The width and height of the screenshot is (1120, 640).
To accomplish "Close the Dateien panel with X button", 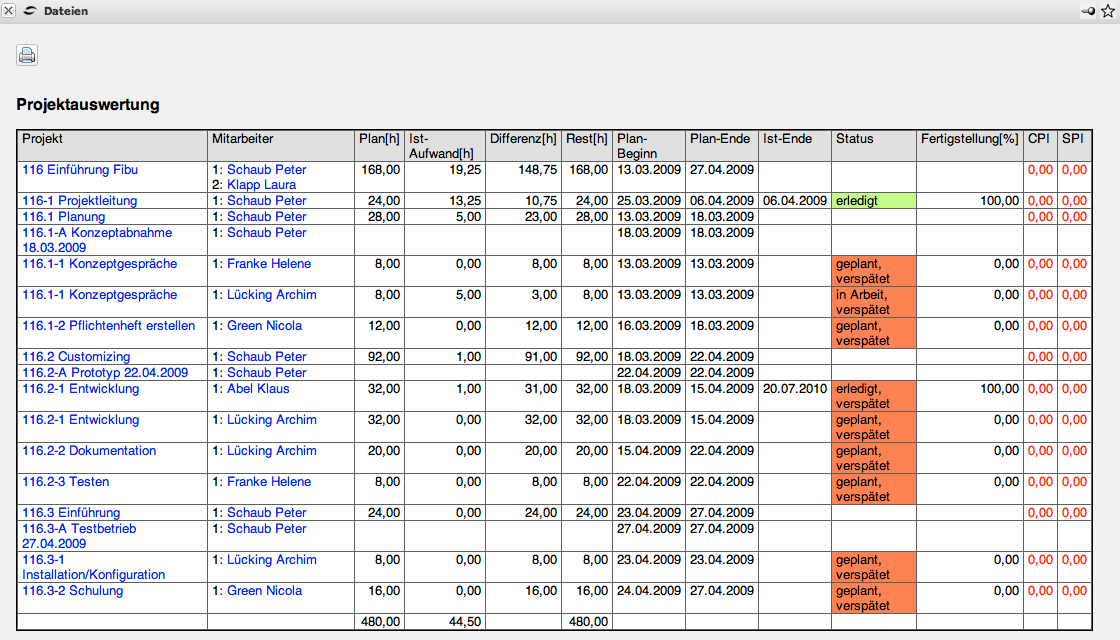I will (x=9, y=11).
